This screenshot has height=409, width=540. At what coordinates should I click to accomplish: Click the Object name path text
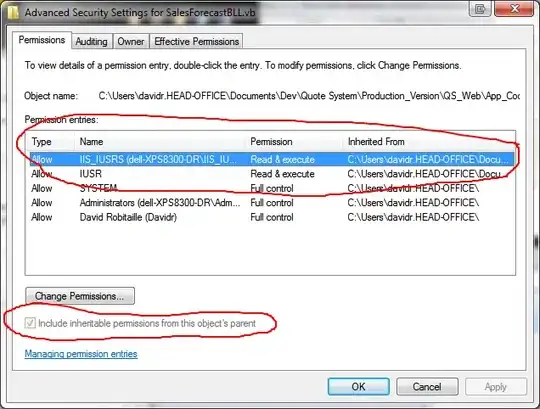tap(309, 96)
